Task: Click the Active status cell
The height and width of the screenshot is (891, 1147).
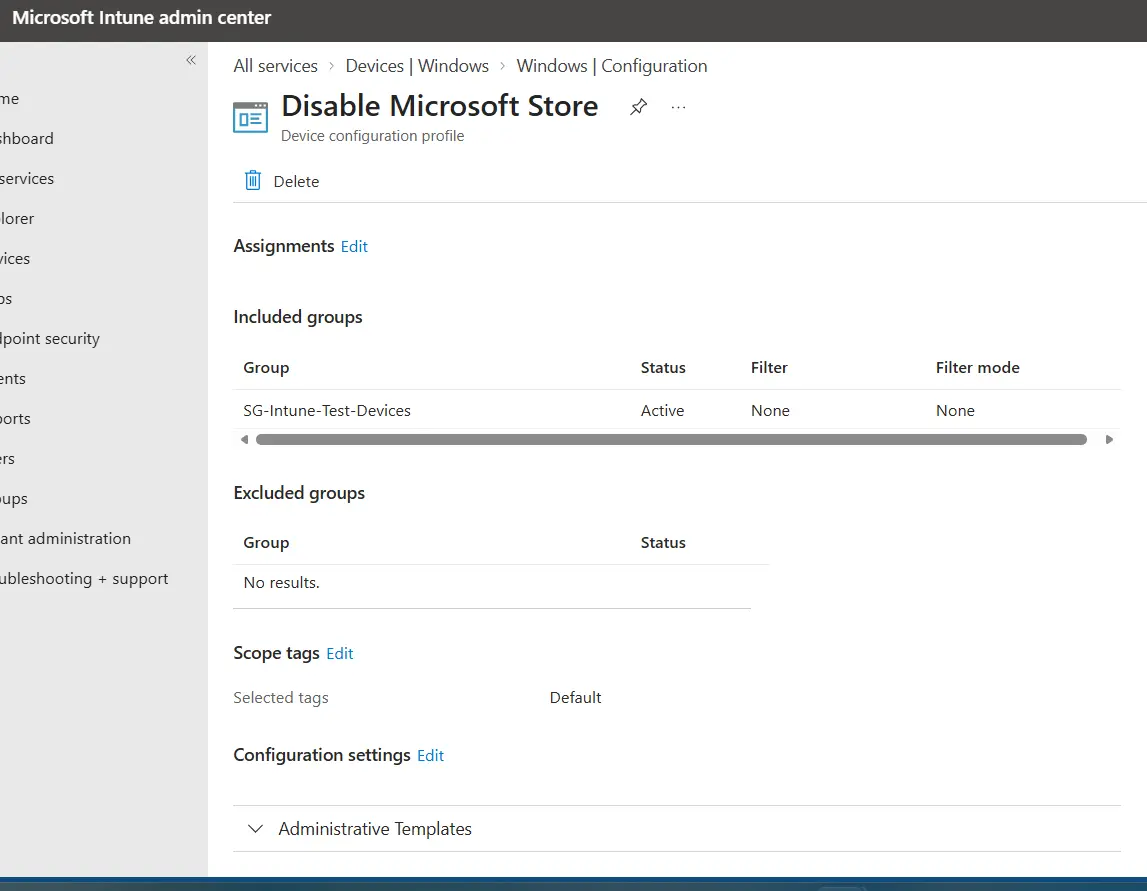Action: [662, 410]
